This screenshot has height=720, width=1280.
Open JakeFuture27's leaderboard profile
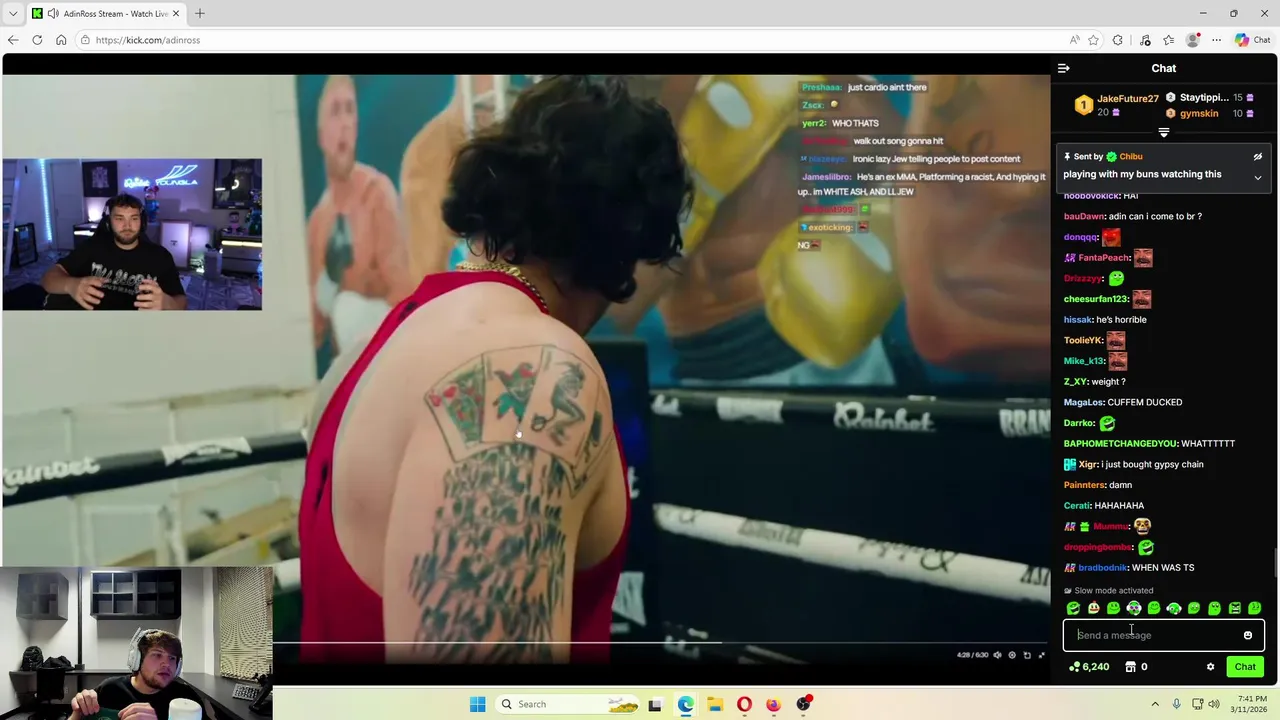pyautogui.click(x=1127, y=99)
